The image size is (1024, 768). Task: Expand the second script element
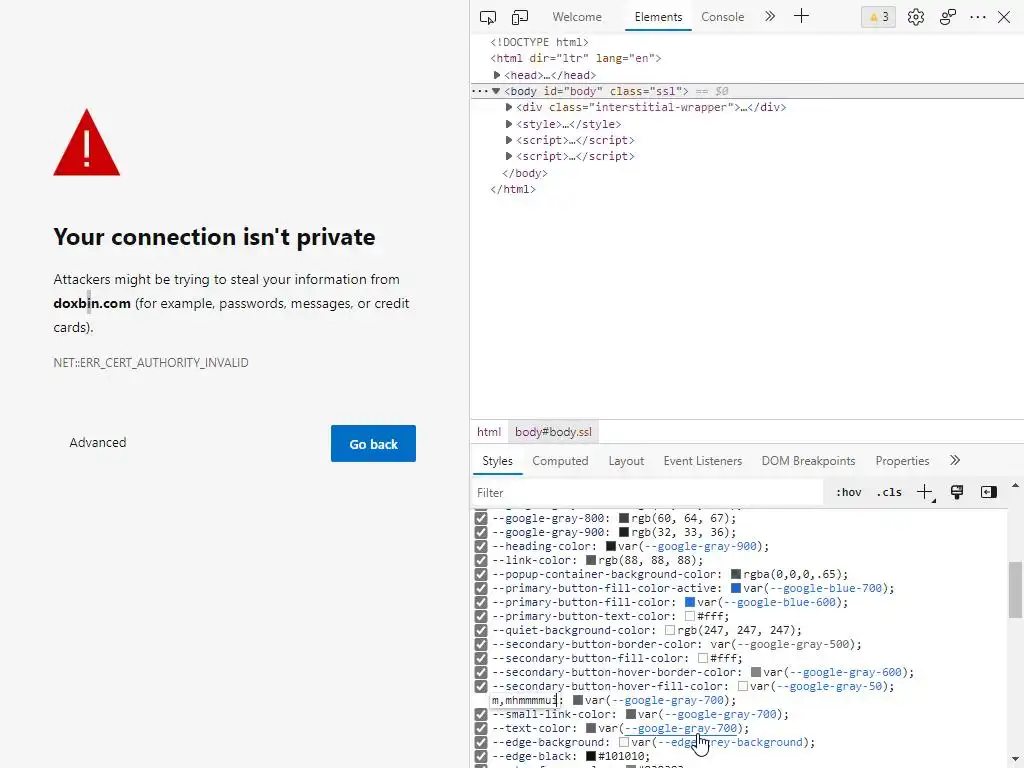[509, 156]
